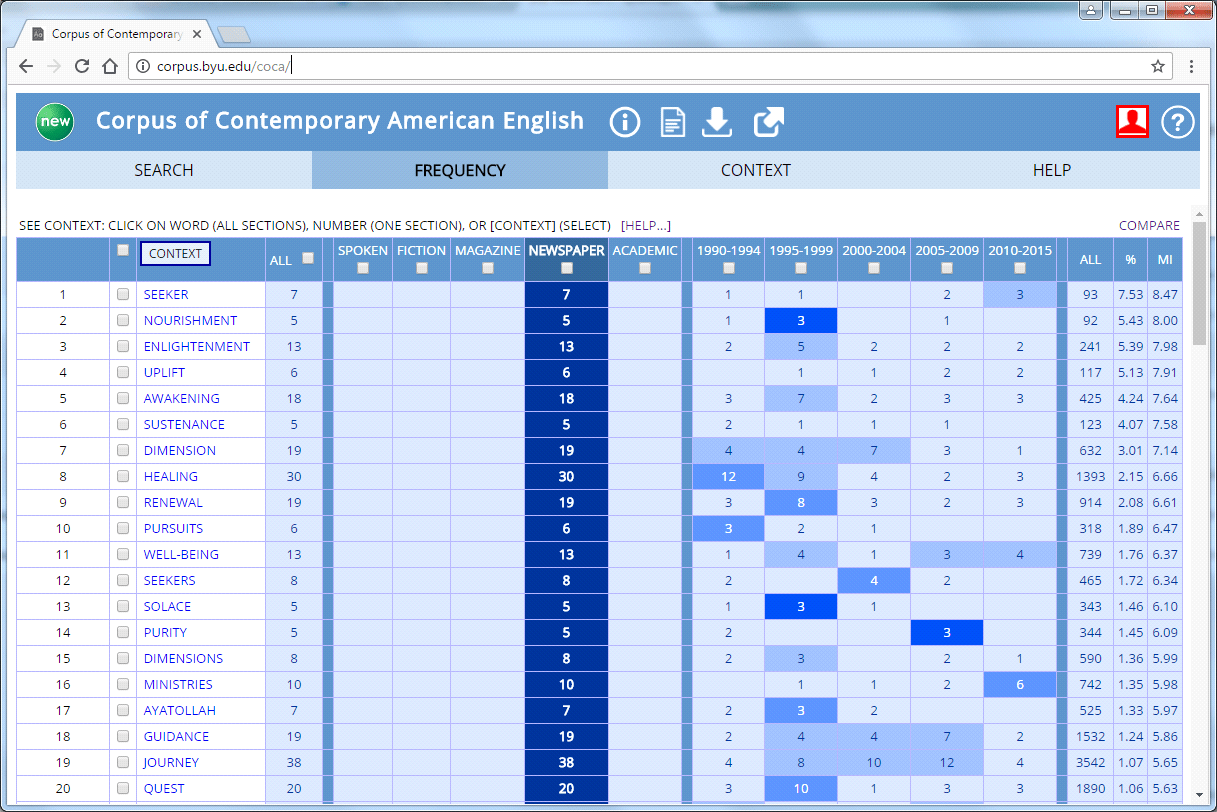The image size is (1217, 812).
Task: Click the document page icon in header
Action: (673, 122)
